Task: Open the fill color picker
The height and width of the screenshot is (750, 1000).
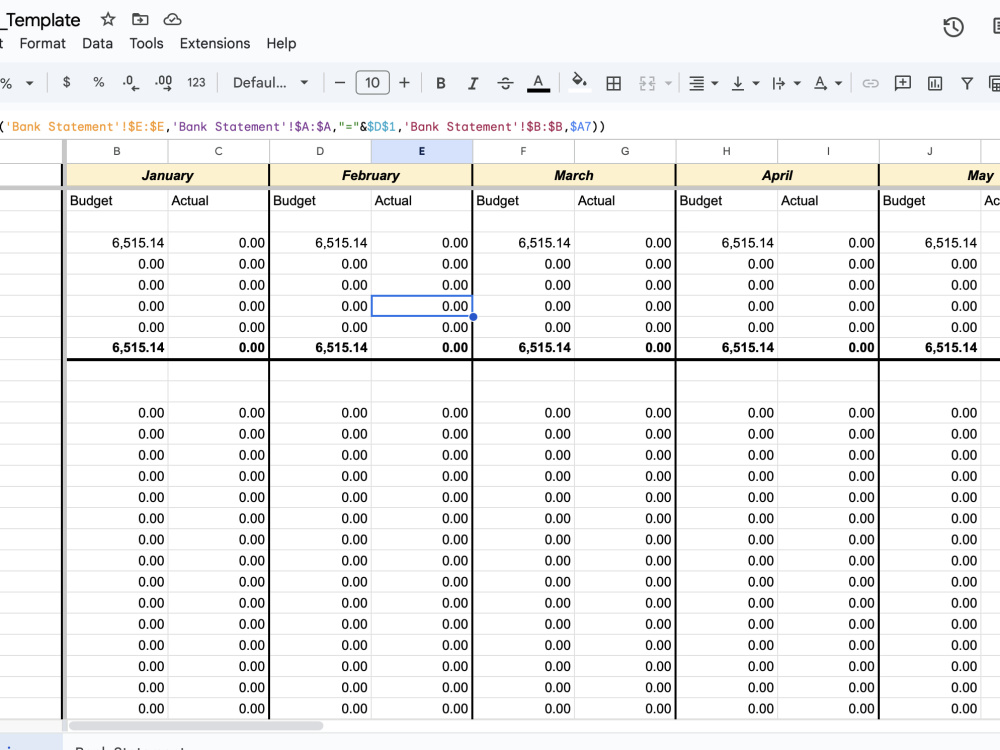Action: 579,82
